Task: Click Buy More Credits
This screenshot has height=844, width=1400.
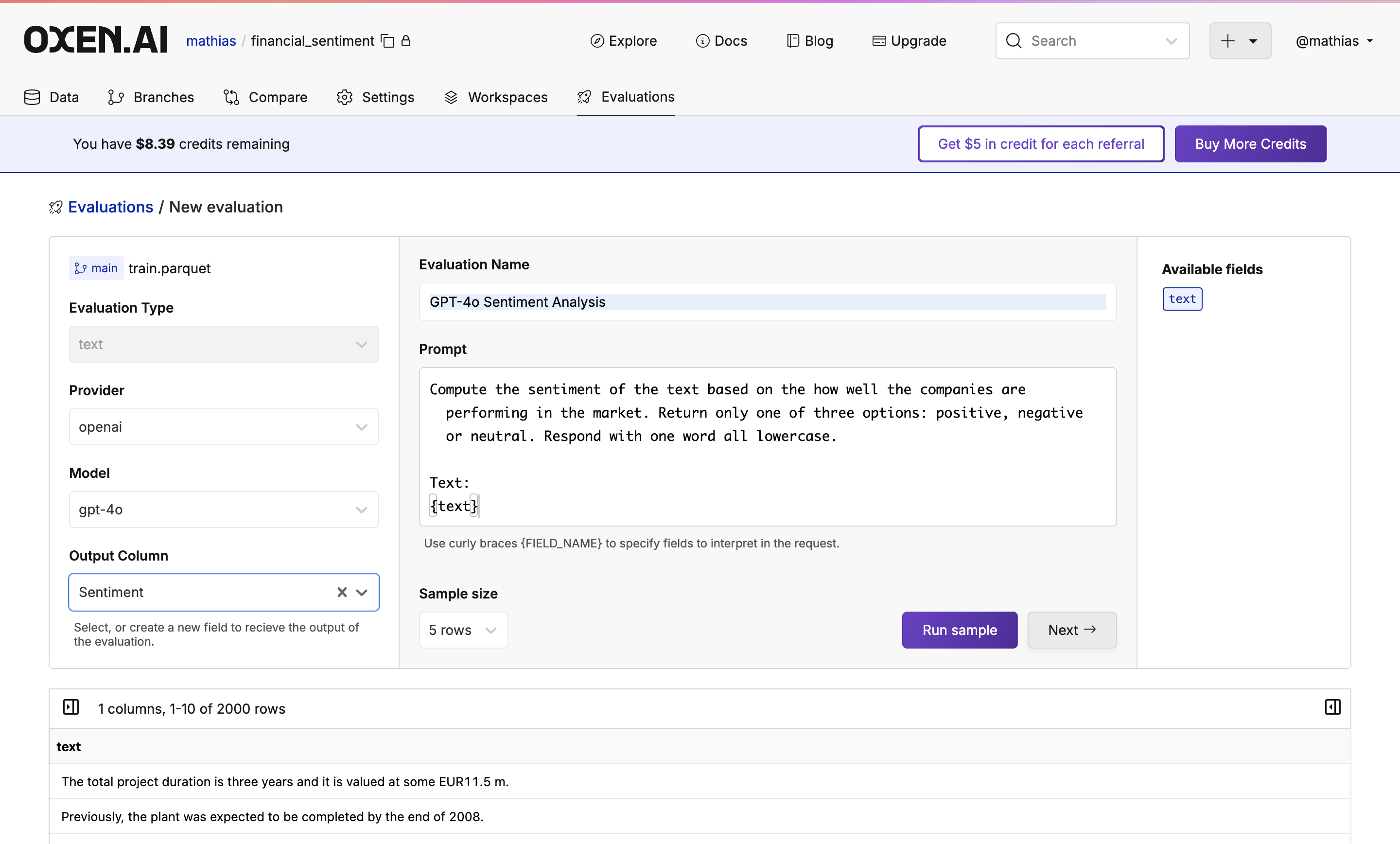Action: pyautogui.click(x=1250, y=144)
